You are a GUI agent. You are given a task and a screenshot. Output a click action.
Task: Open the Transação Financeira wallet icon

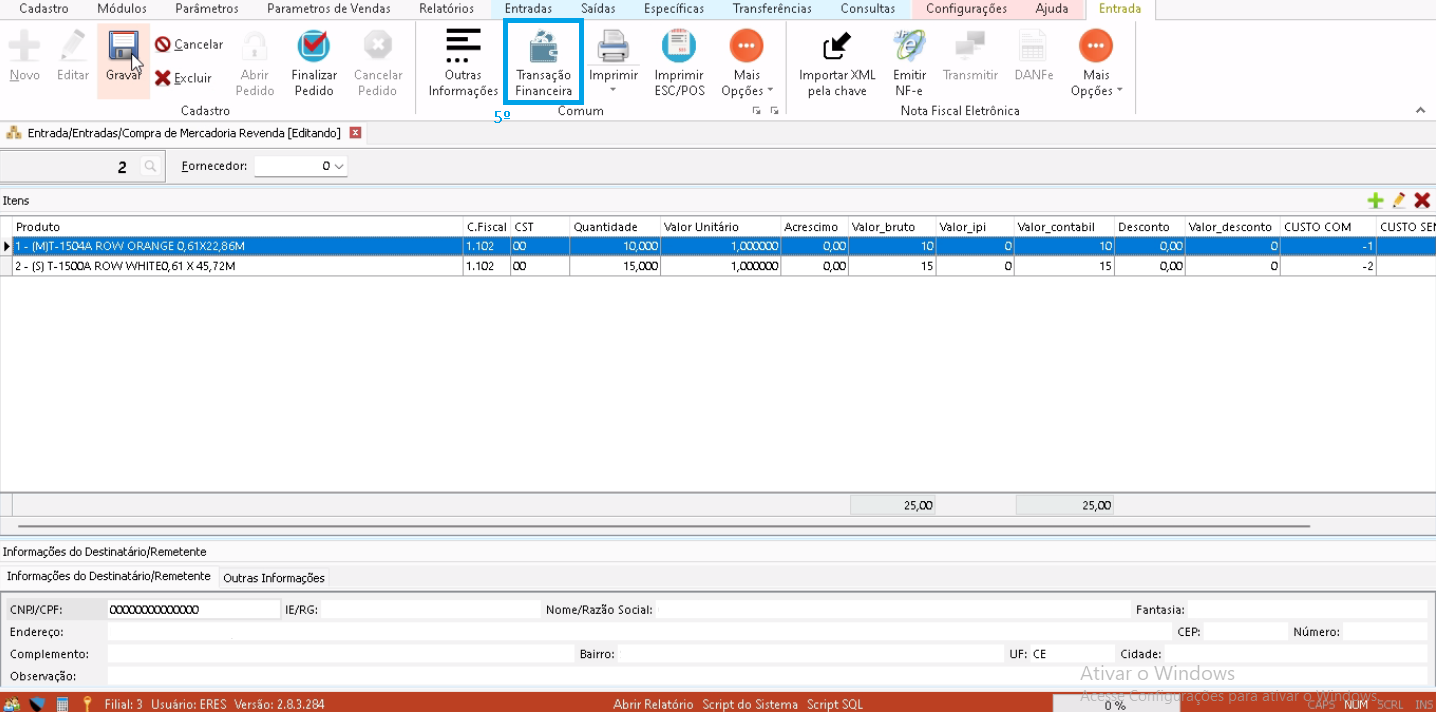[544, 47]
